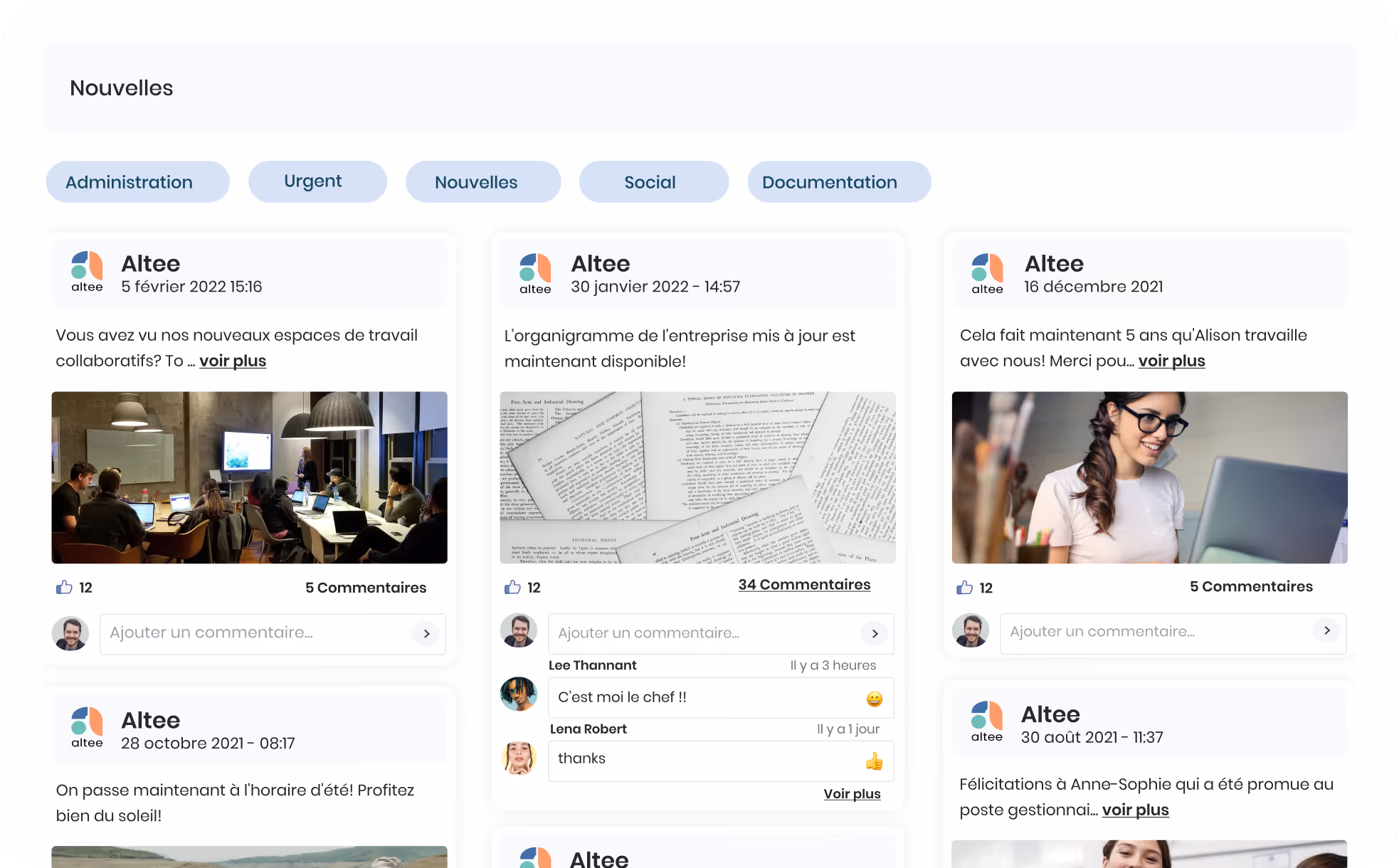Open 5 Commentaires on 16 décembre post

[1251, 586]
